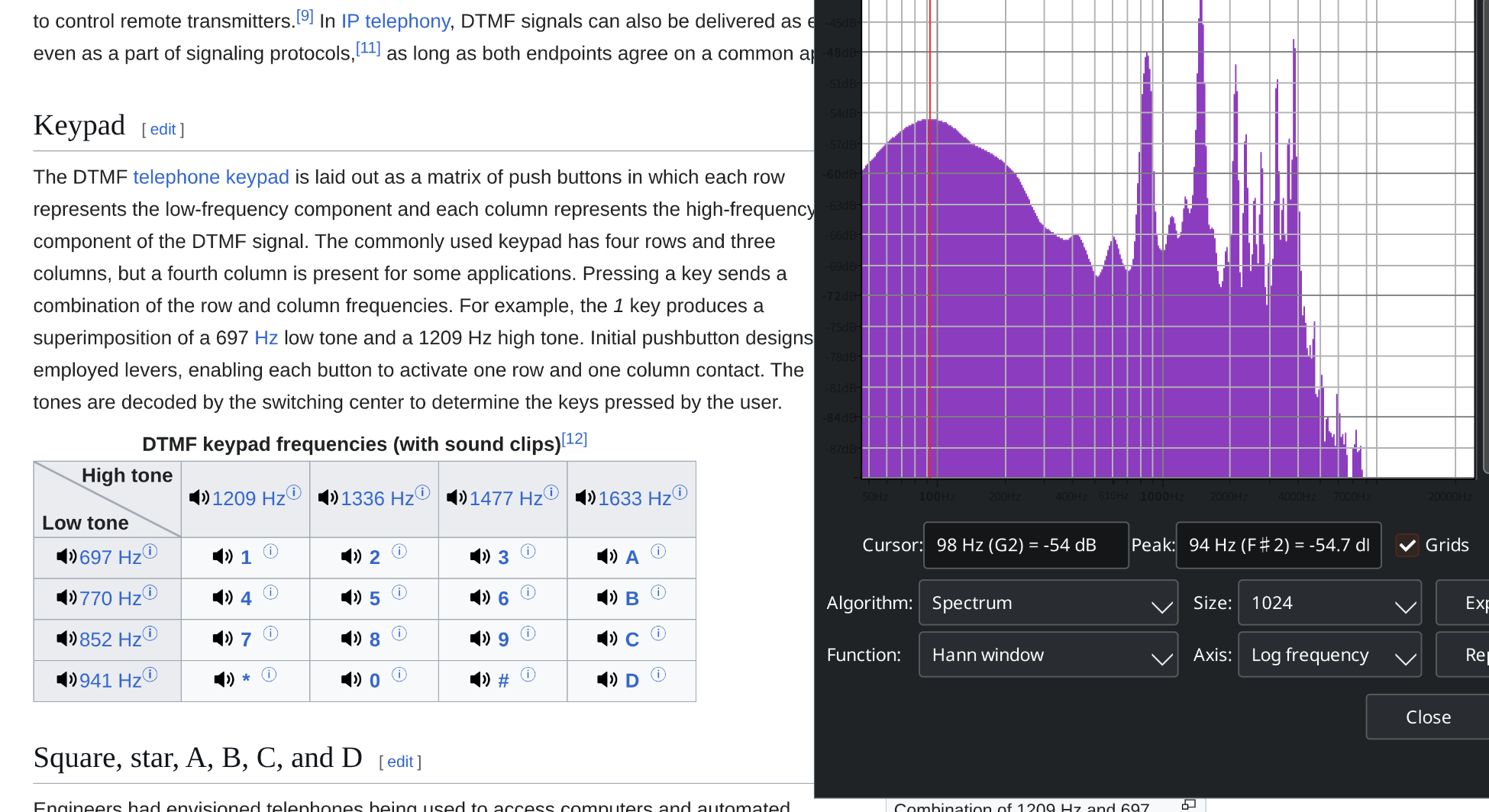The width and height of the screenshot is (1489, 812).
Task: Play sound clip for key 5
Action: coord(351,598)
